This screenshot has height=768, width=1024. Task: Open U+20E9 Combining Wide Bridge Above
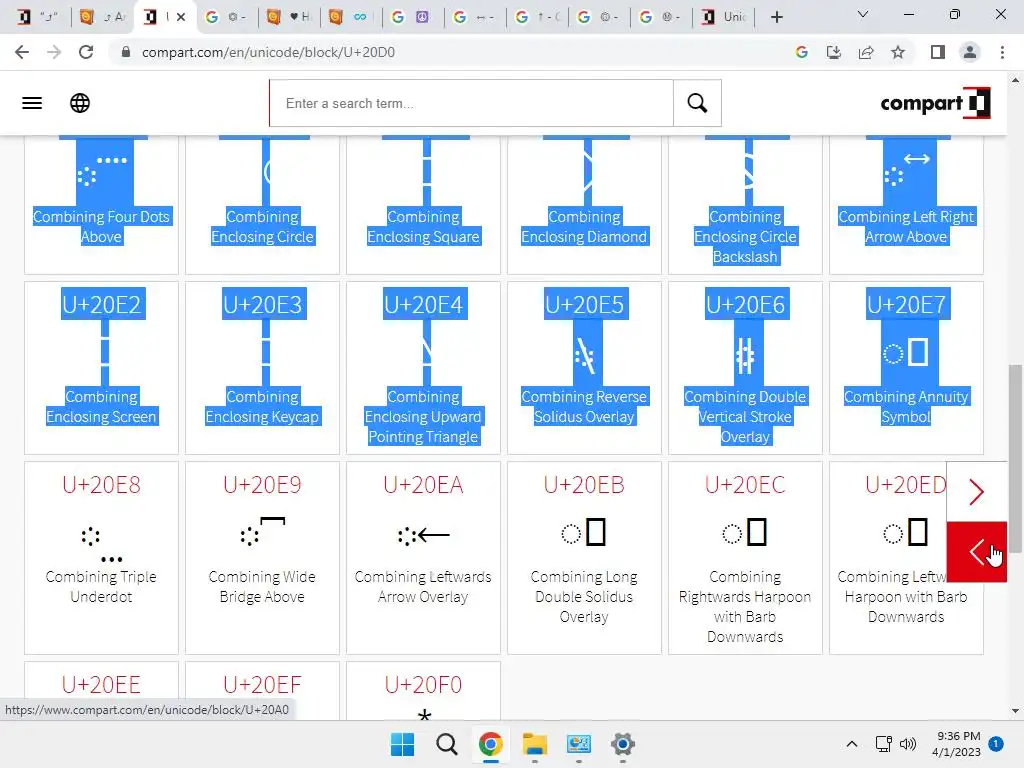click(x=262, y=558)
